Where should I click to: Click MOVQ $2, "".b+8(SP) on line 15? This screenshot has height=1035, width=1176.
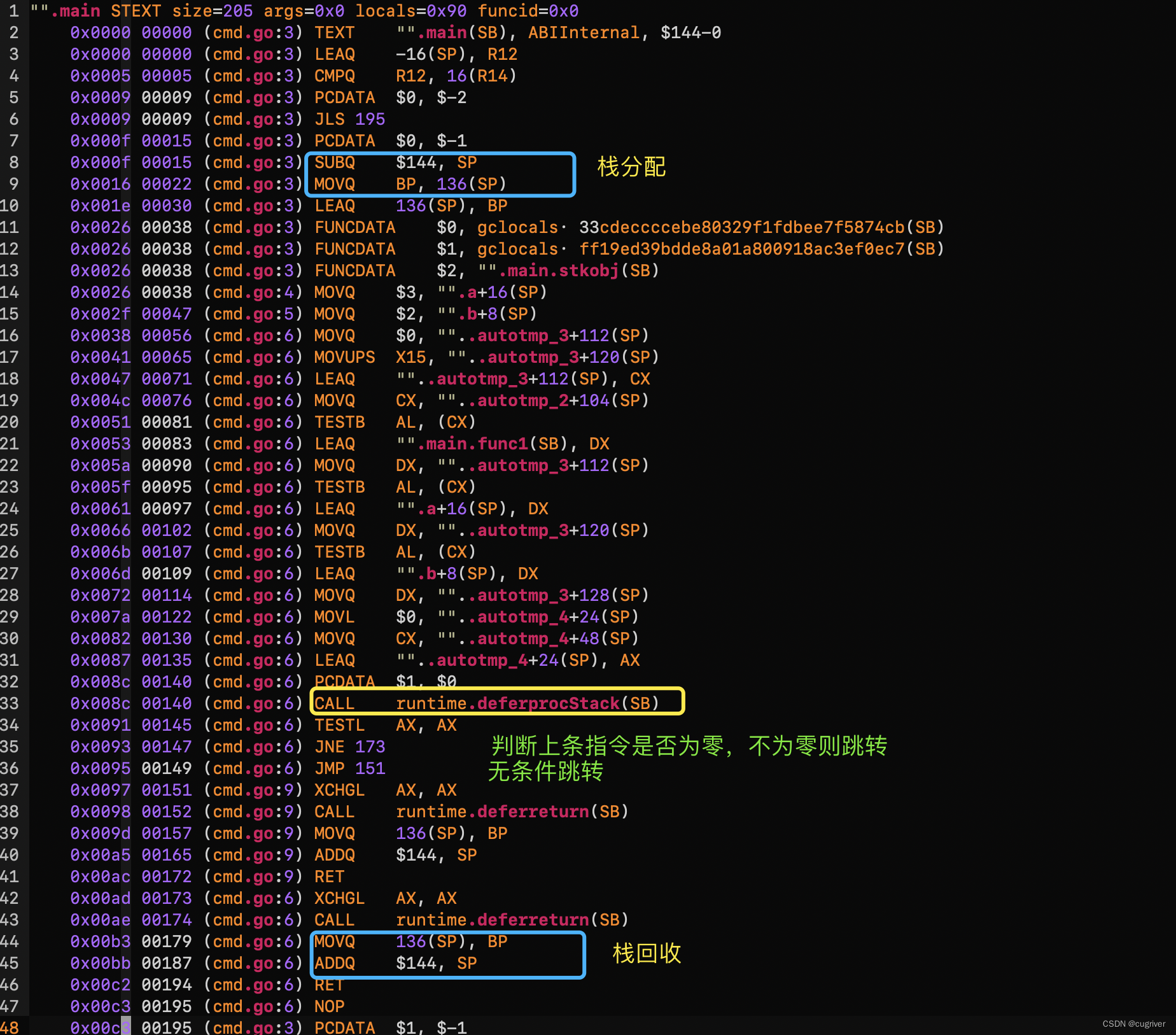[x=426, y=314]
